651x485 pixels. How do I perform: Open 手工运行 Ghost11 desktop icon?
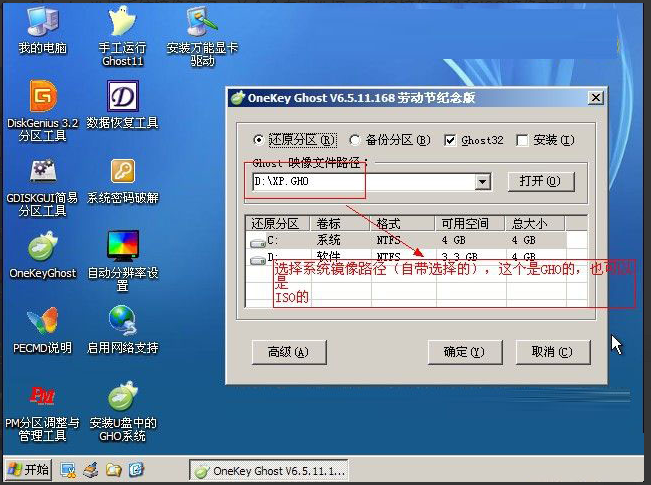click(x=123, y=22)
